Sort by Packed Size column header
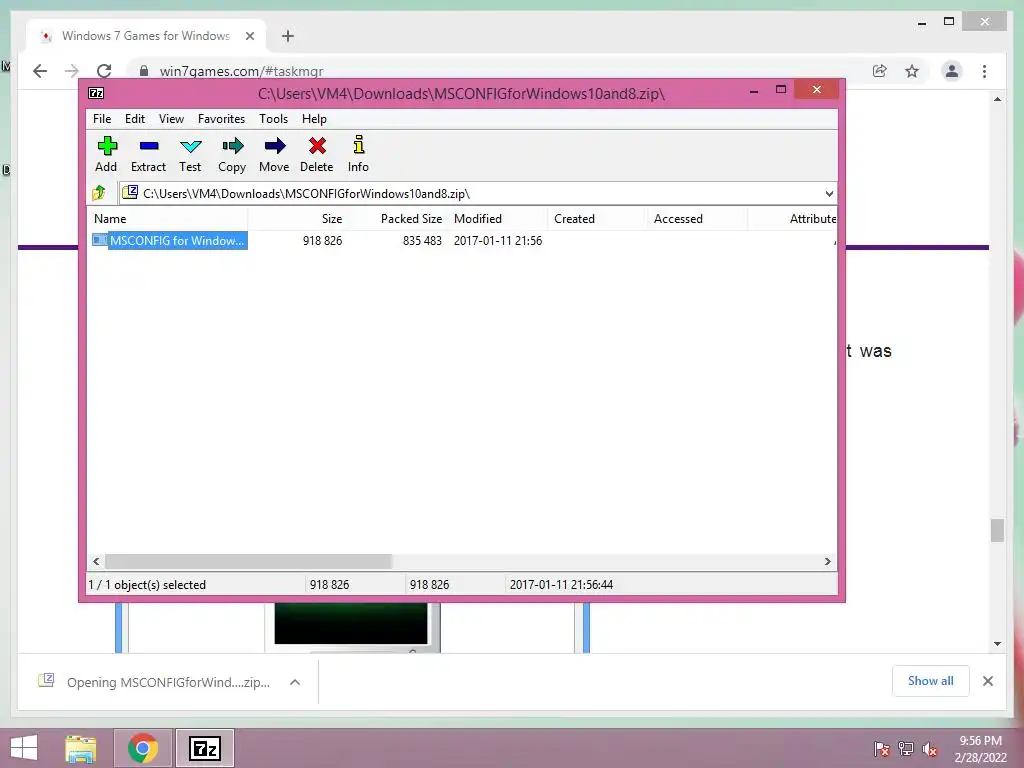Viewport: 1024px width, 768px height. [x=397, y=219]
